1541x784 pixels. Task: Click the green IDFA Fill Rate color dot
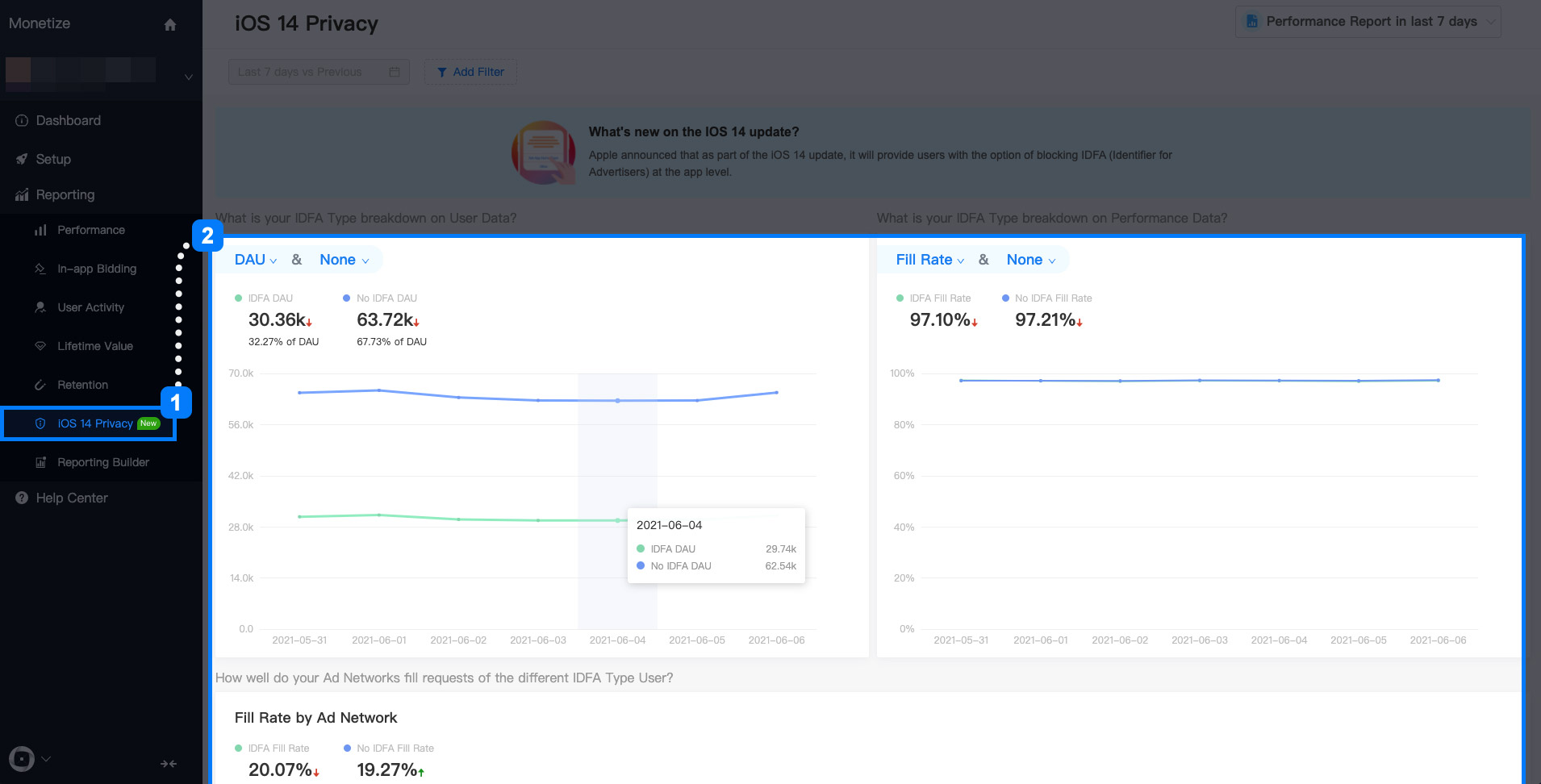[x=899, y=298]
